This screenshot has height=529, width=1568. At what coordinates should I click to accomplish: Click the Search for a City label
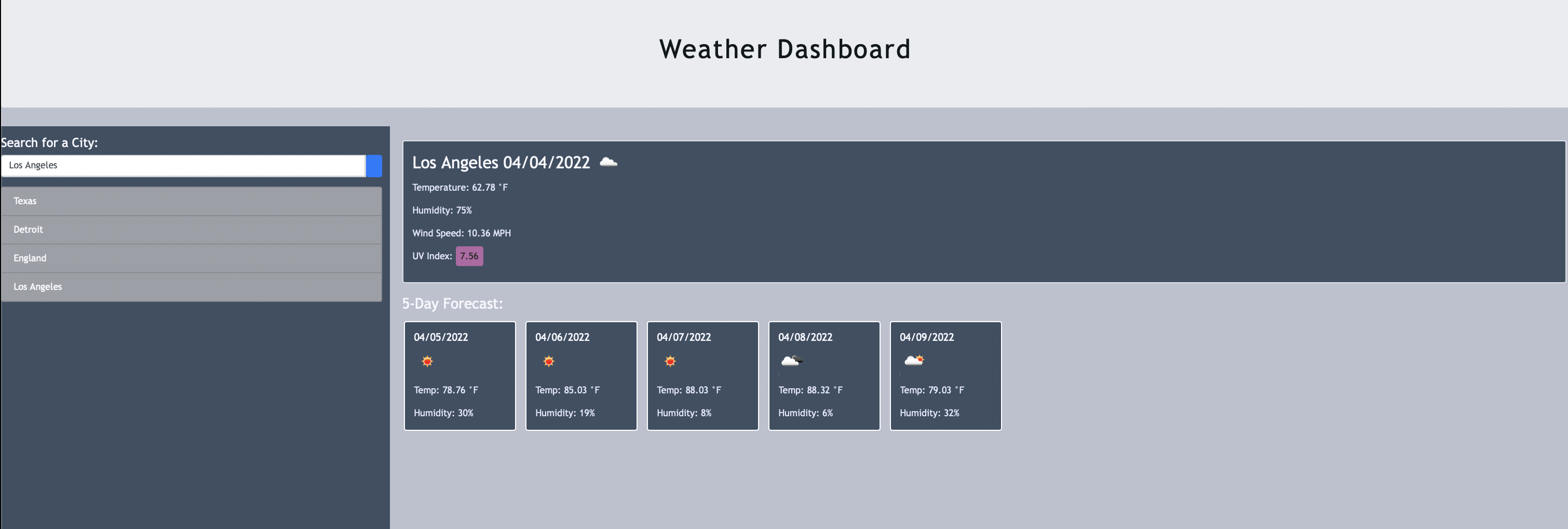pos(50,142)
